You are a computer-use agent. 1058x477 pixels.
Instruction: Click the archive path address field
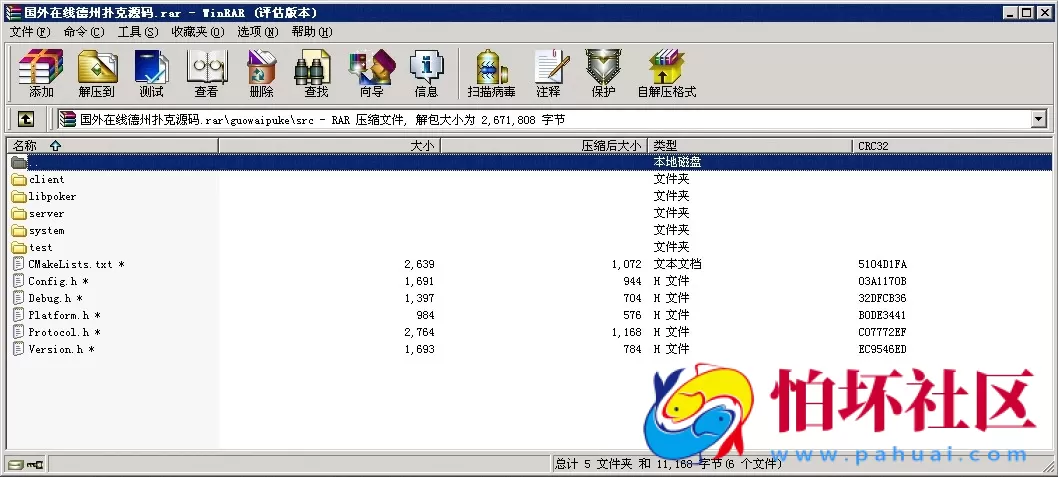pos(544,120)
